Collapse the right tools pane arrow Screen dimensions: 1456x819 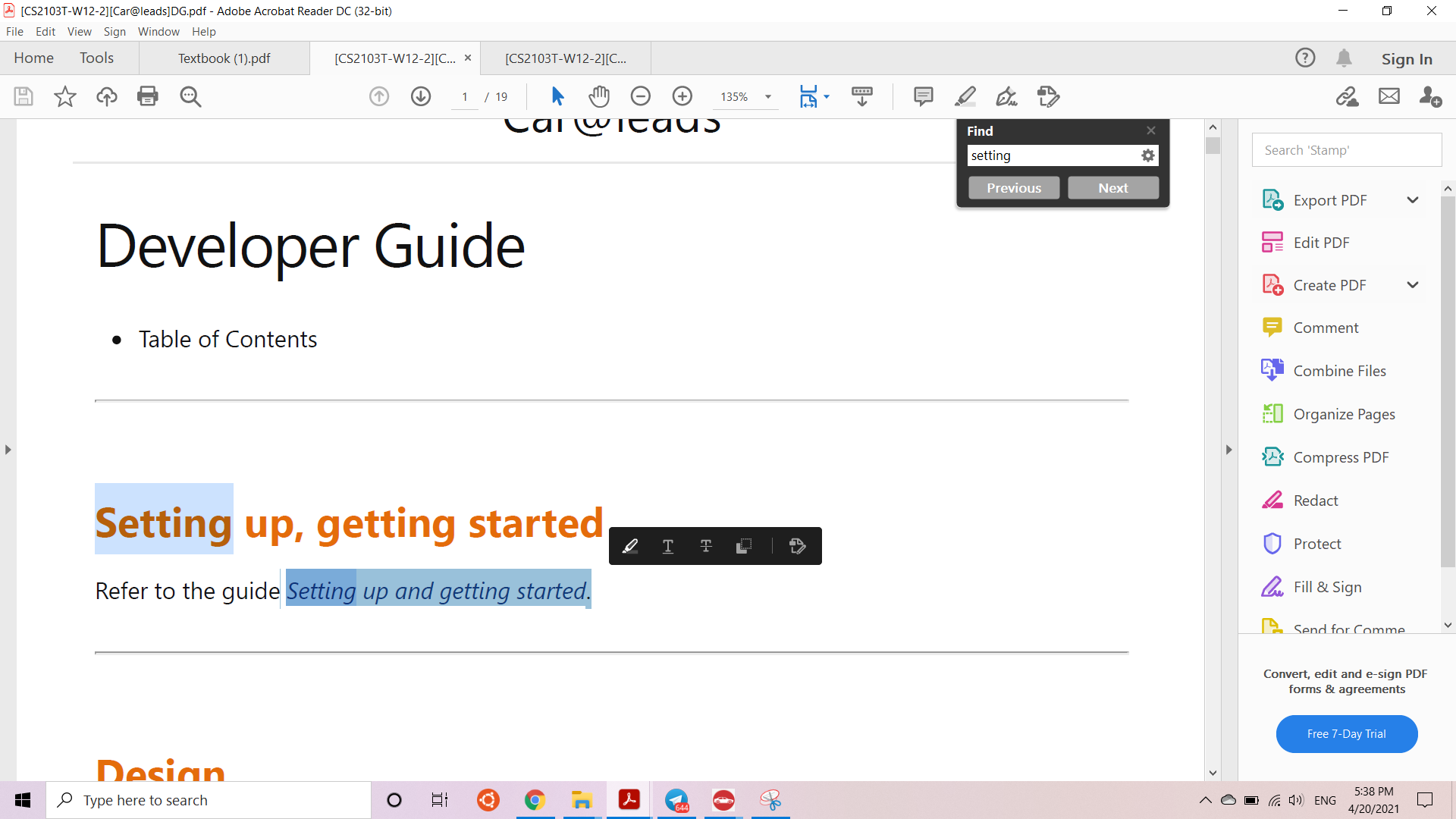point(1228,450)
